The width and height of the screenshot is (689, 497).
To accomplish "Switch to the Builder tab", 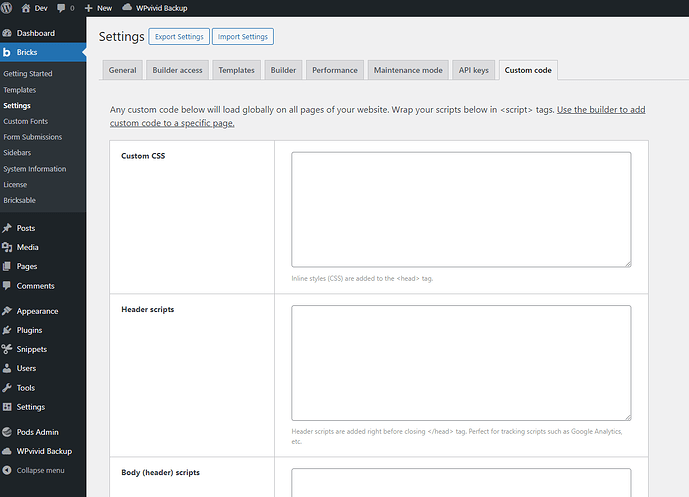I will click(283, 70).
